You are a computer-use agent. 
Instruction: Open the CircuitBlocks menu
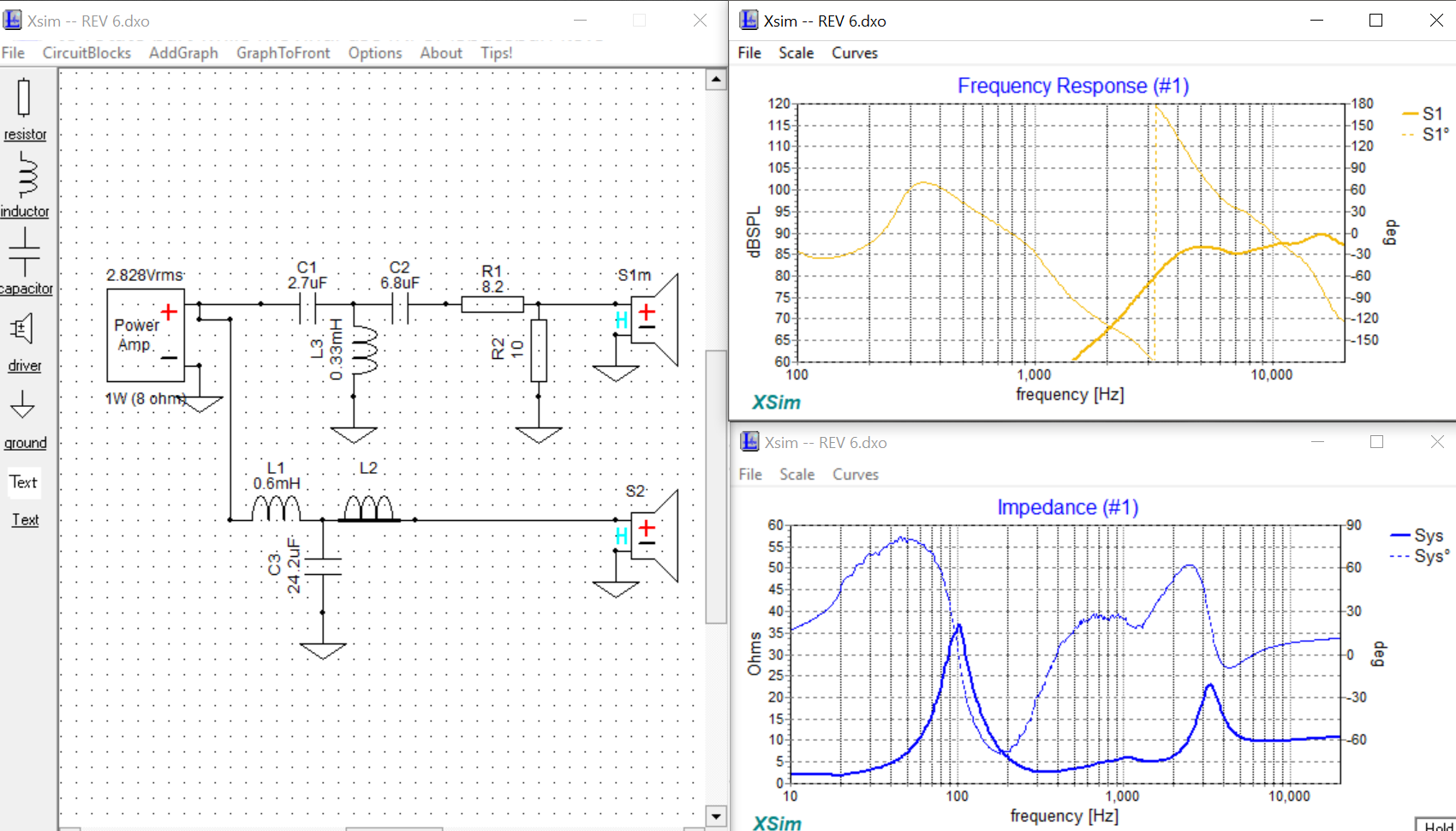tap(87, 53)
